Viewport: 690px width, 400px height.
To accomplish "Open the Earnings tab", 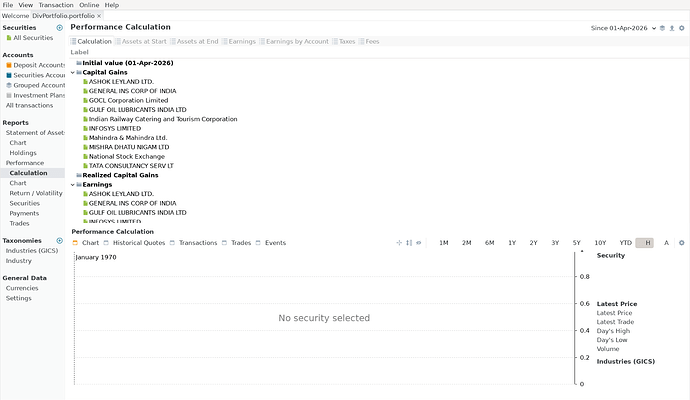I will coord(239,41).
